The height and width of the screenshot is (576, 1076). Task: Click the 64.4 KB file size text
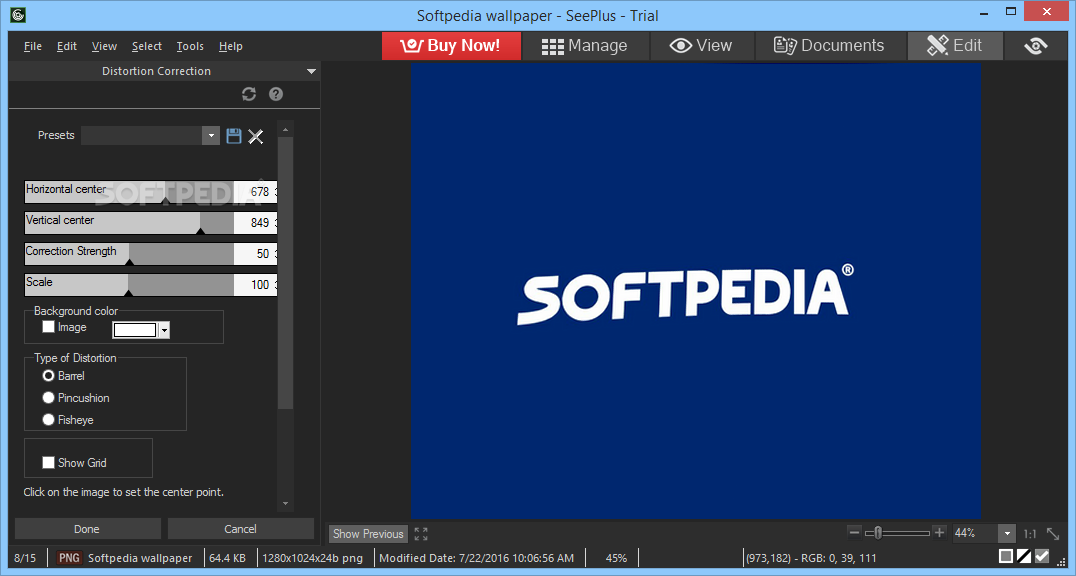[x=227, y=557]
